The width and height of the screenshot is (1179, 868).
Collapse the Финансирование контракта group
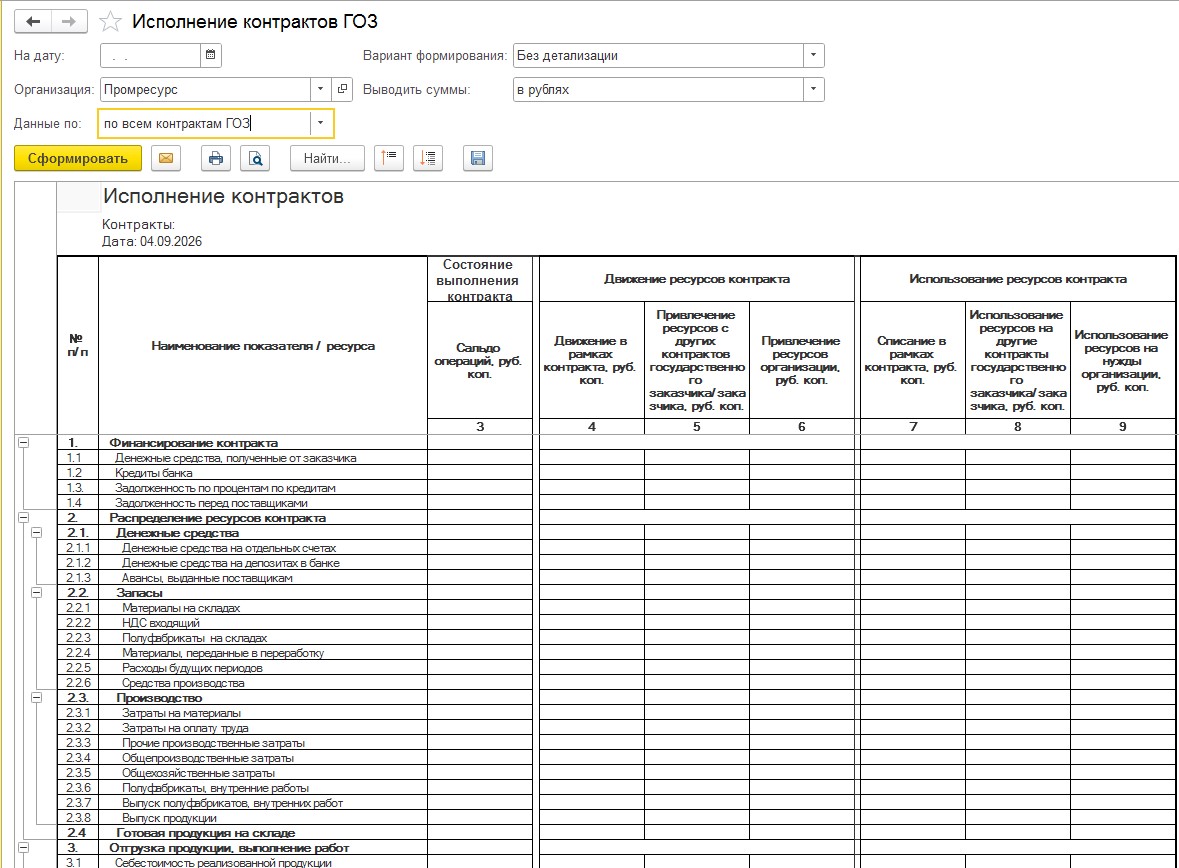23,443
